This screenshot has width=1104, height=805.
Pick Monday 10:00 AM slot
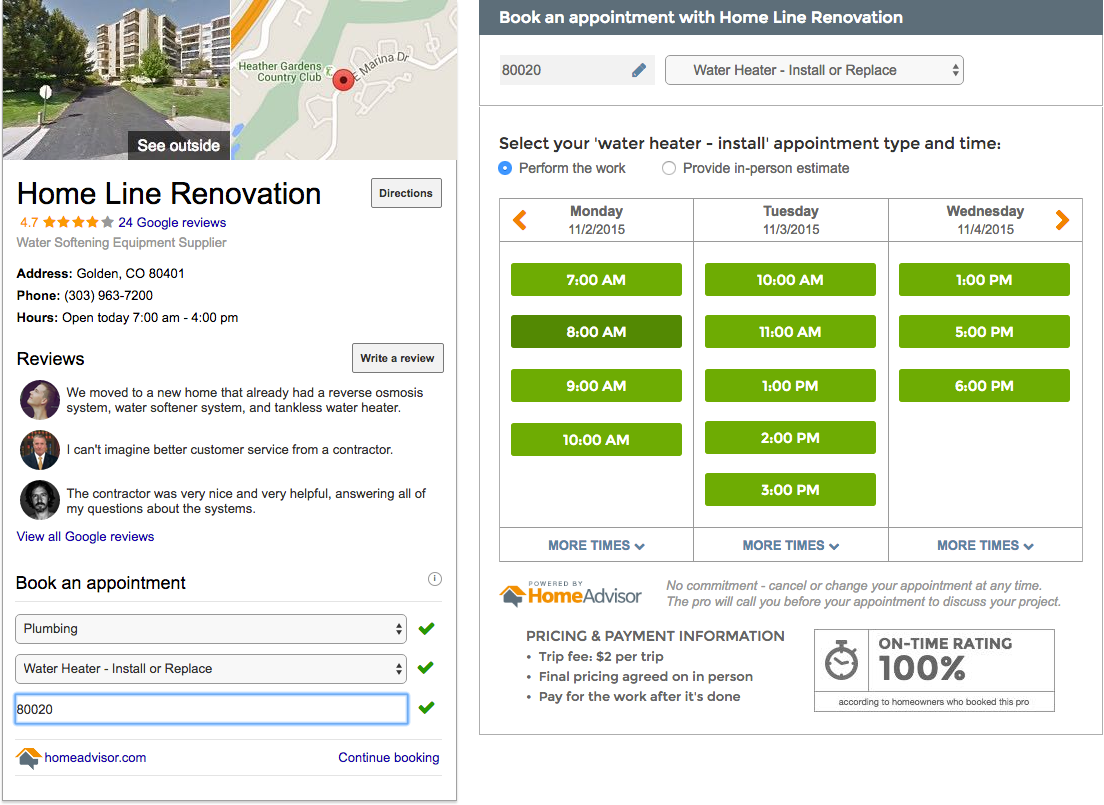pyautogui.click(x=596, y=439)
